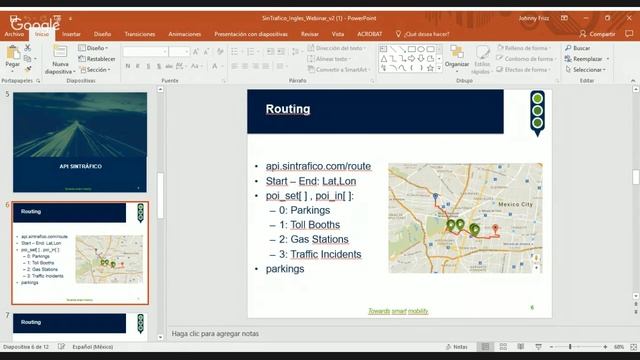The height and width of the screenshot is (360, 640).
Task: Open the font size combo box
Action: (x=179, y=51)
